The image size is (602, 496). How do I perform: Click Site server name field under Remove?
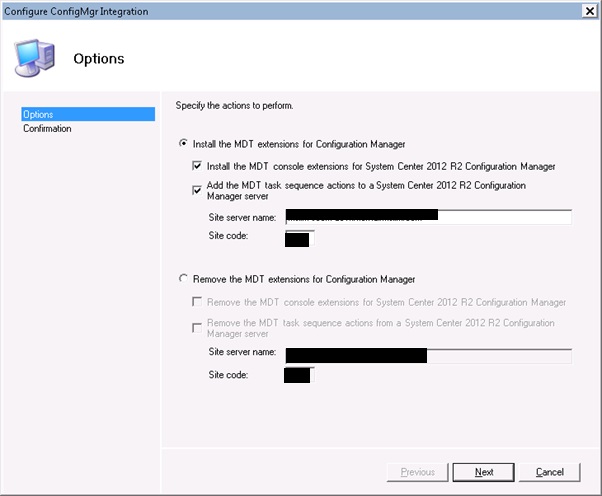pos(427,355)
